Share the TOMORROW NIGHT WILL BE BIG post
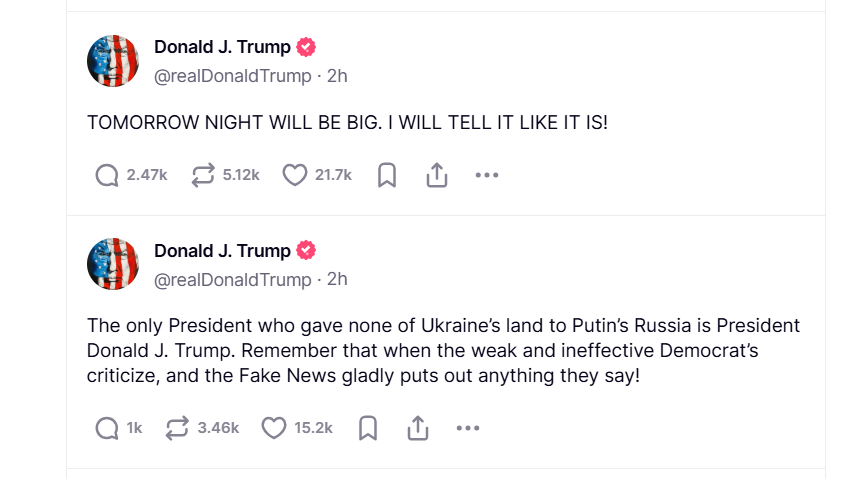The width and height of the screenshot is (860, 479). click(436, 175)
